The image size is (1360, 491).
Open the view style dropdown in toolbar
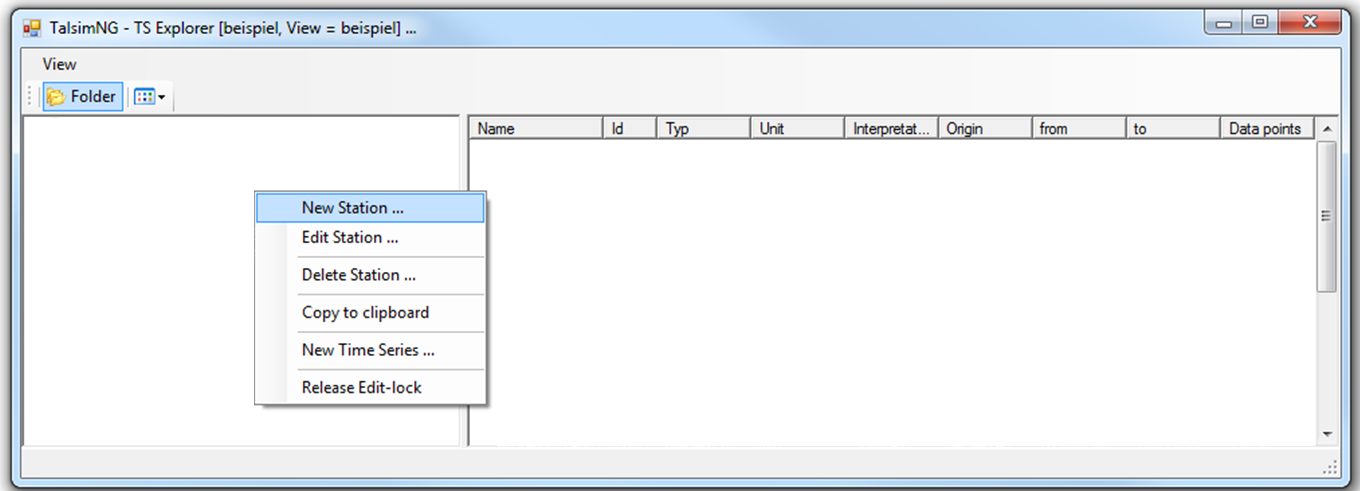[150, 97]
